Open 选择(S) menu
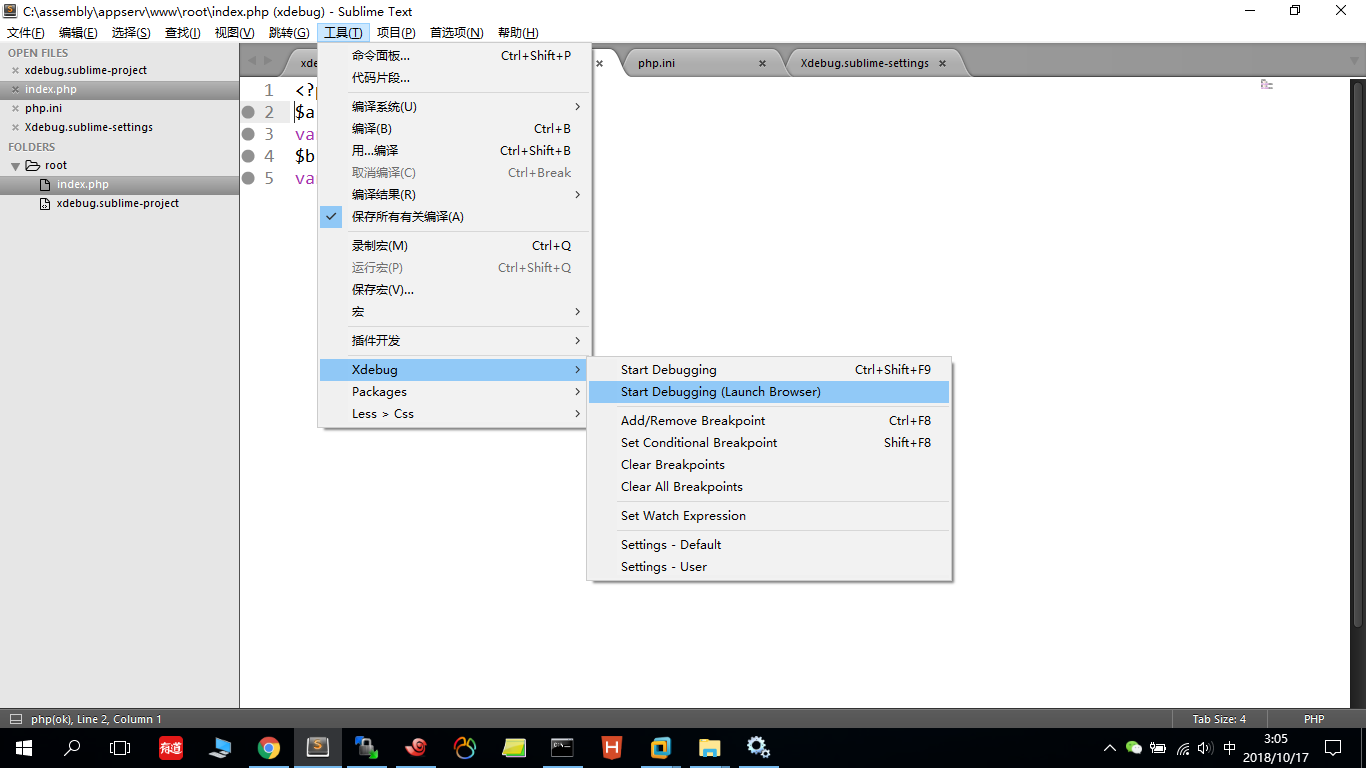The image size is (1366, 768). [x=131, y=33]
